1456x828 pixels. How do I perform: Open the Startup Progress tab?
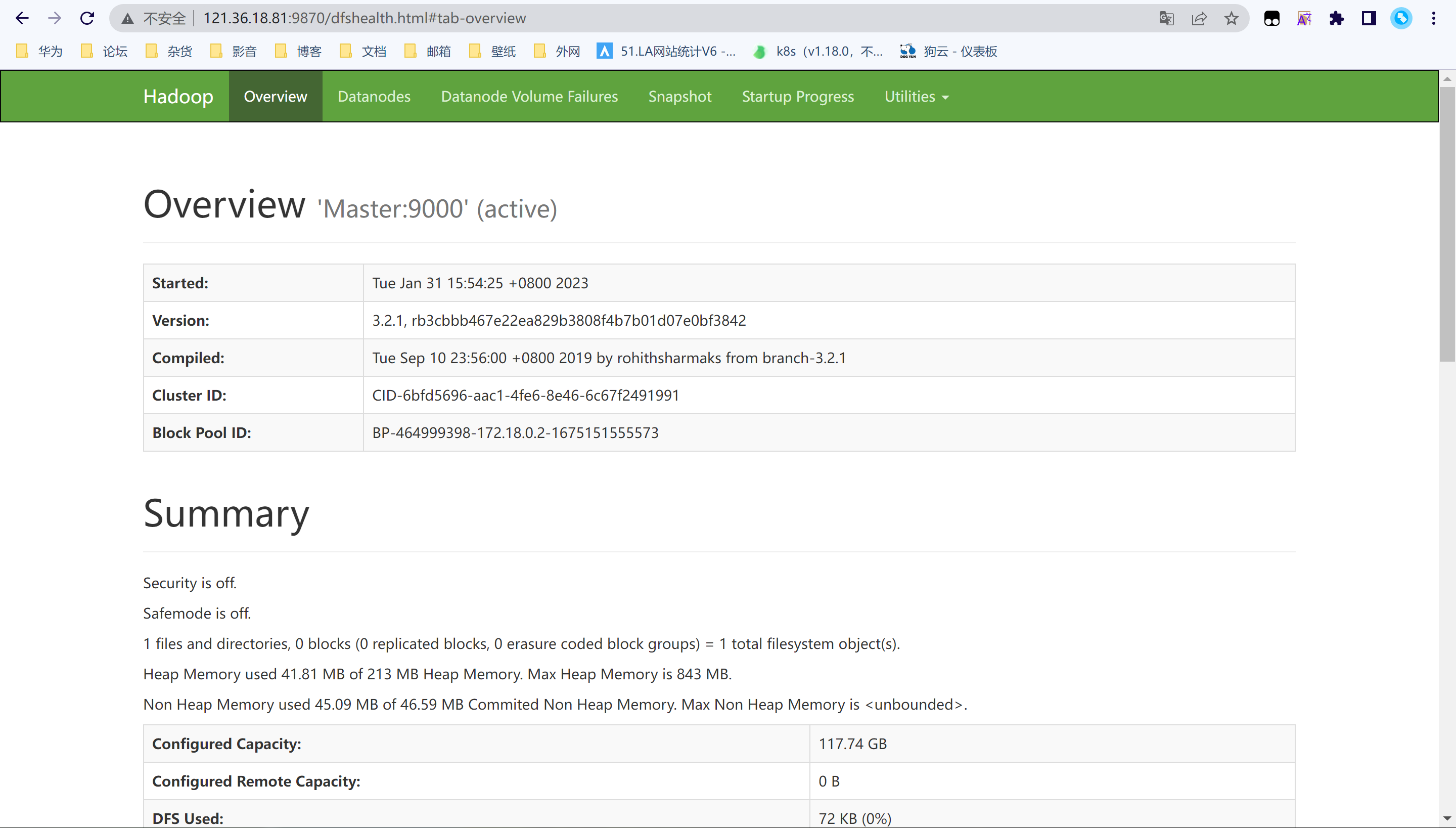tap(797, 97)
